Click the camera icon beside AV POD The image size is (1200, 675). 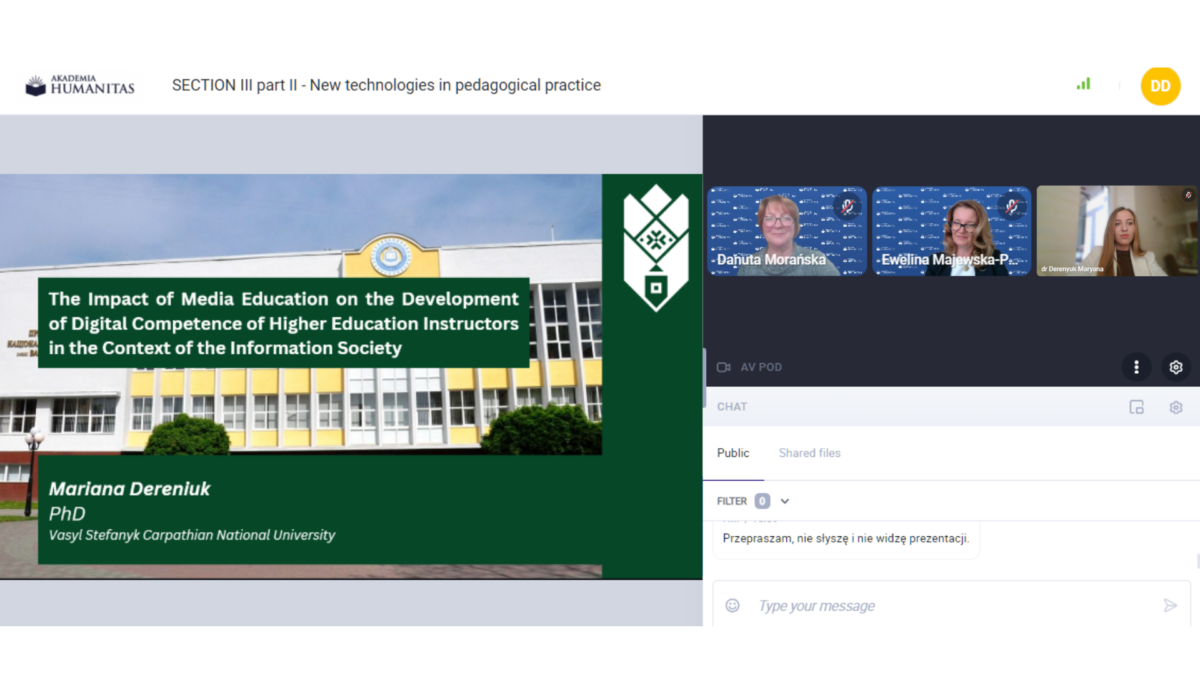click(x=724, y=367)
